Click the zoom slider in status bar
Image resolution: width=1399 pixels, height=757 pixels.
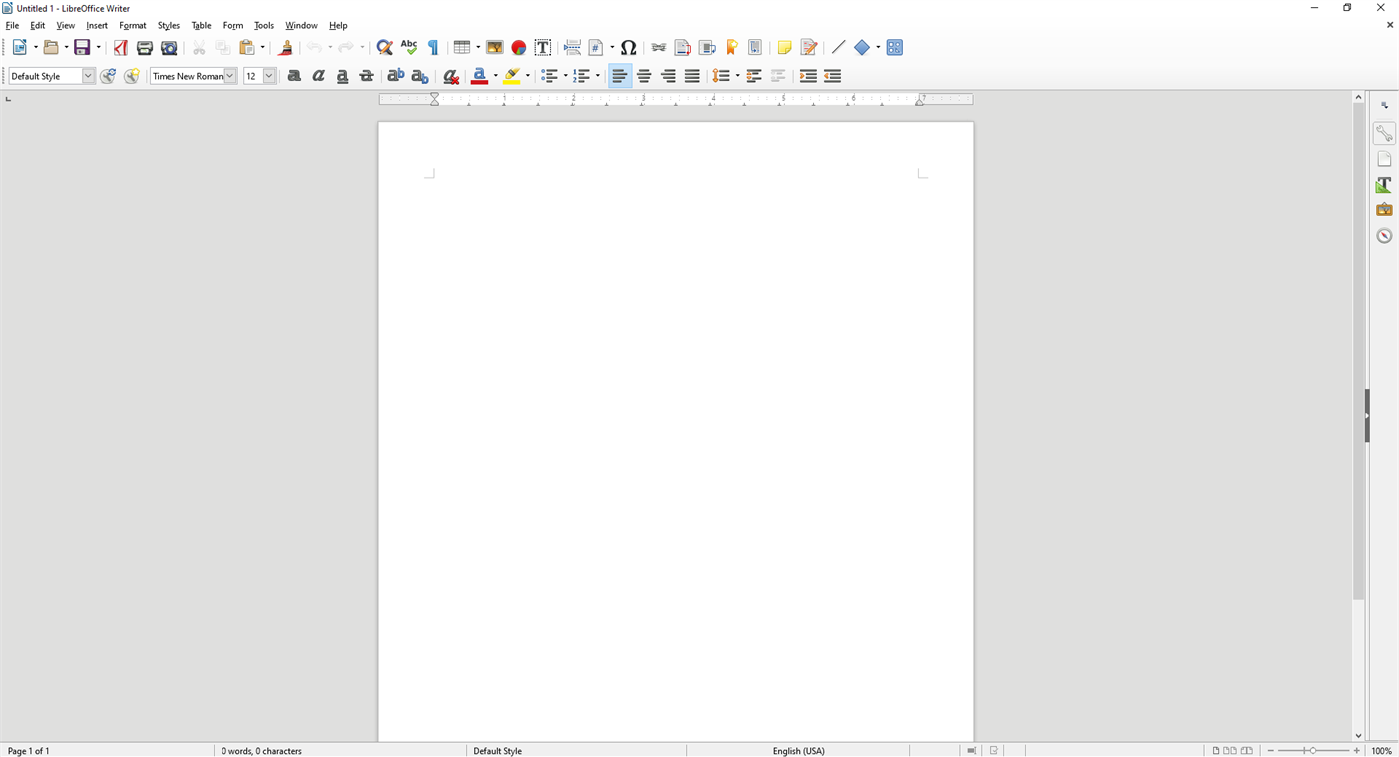coord(1313,750)
